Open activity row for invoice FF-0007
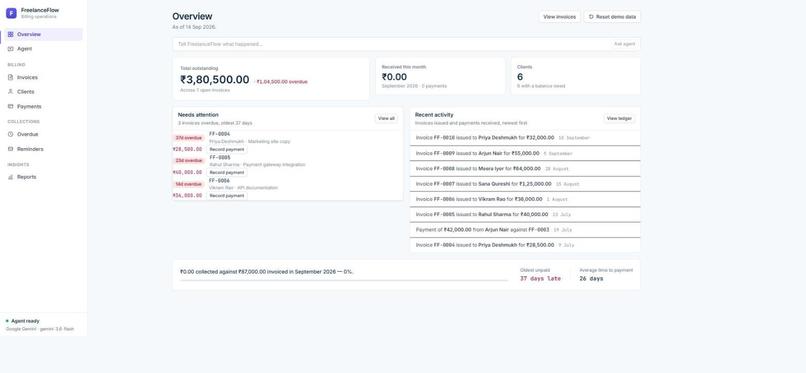806x373 pixels. tap(525, 184)
